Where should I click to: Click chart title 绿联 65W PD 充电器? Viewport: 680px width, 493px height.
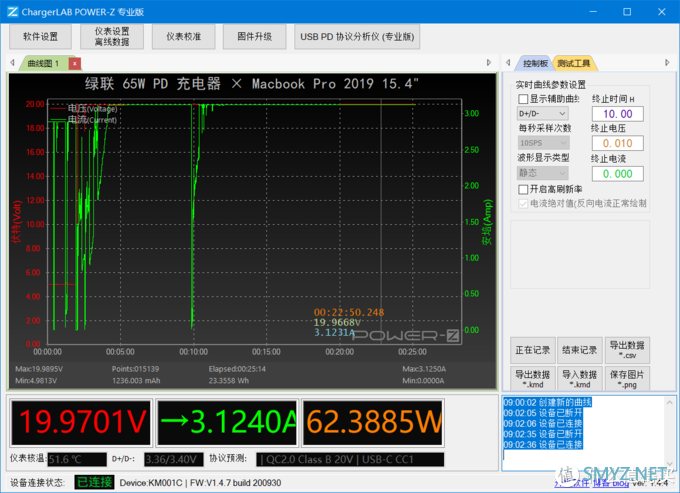coord(153,83)
